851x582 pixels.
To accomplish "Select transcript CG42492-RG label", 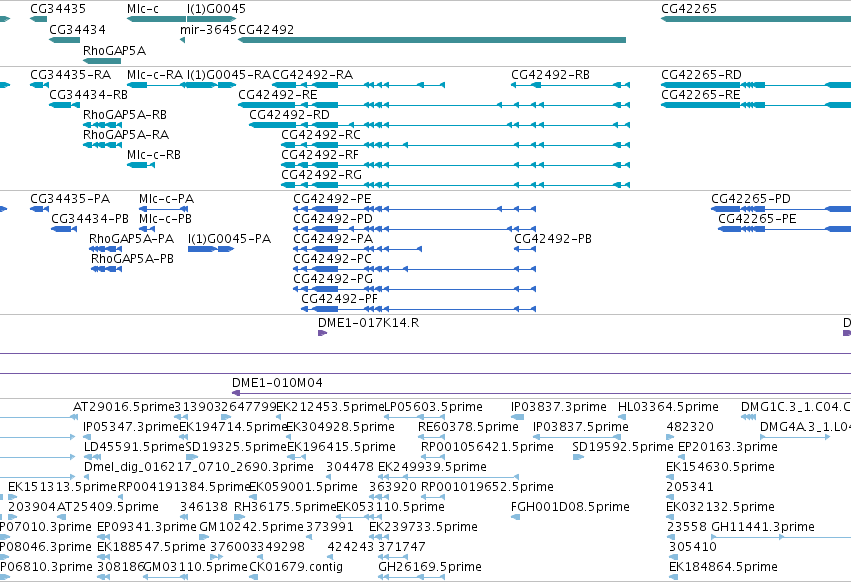I will pyautogui.click(x=321, y=175).
